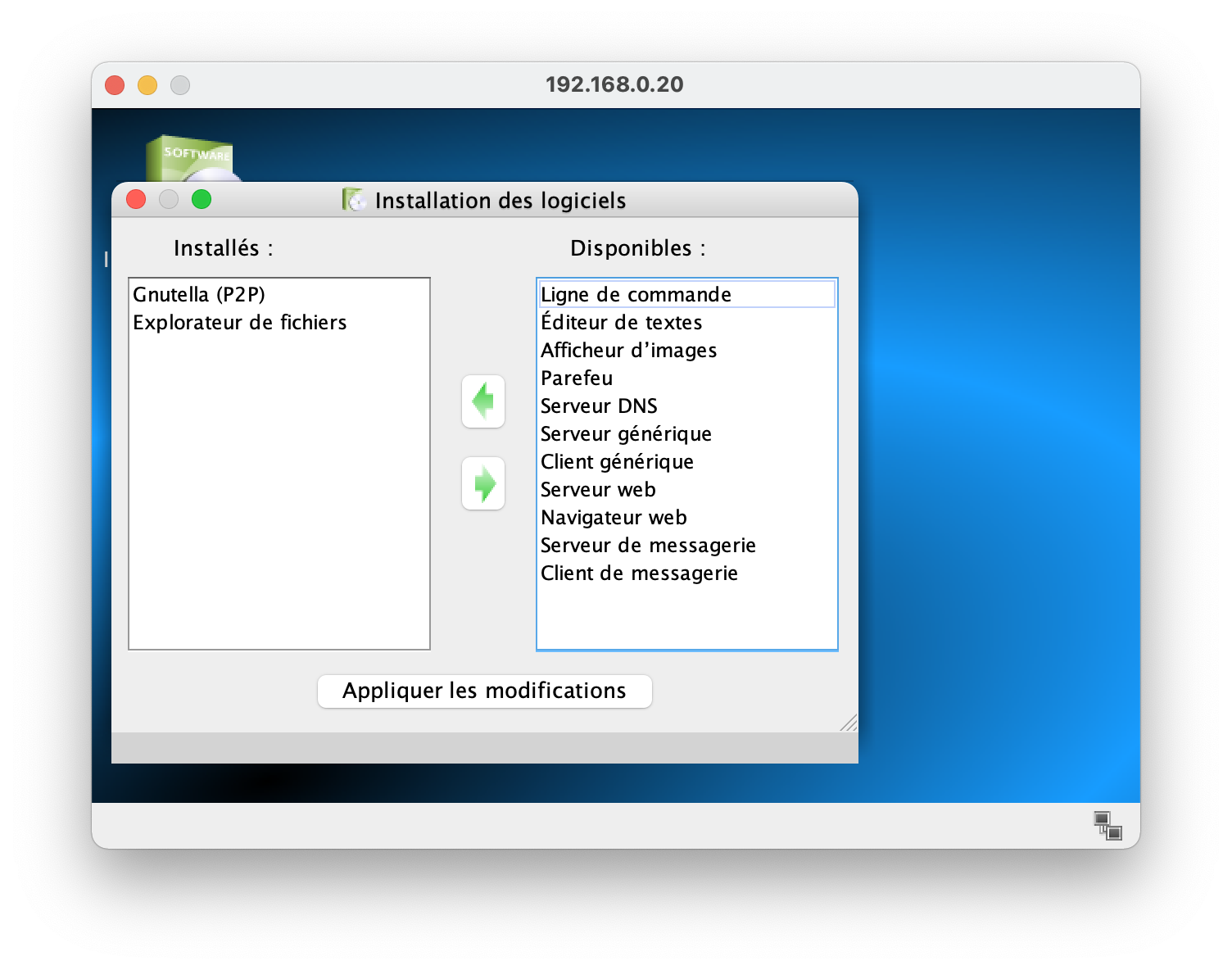The width and height of the screenshot is (1232, 970).
Task: Pick Parefeu from the available list
Action: pos(577,378)
